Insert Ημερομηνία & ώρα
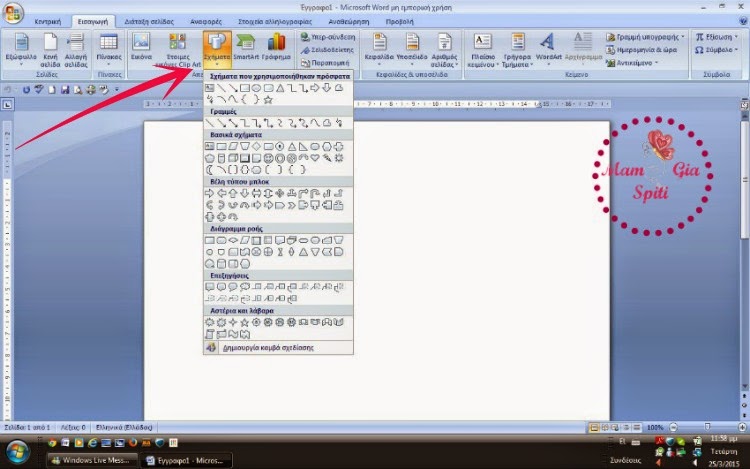750x469 pixels. tap(641, 50)
